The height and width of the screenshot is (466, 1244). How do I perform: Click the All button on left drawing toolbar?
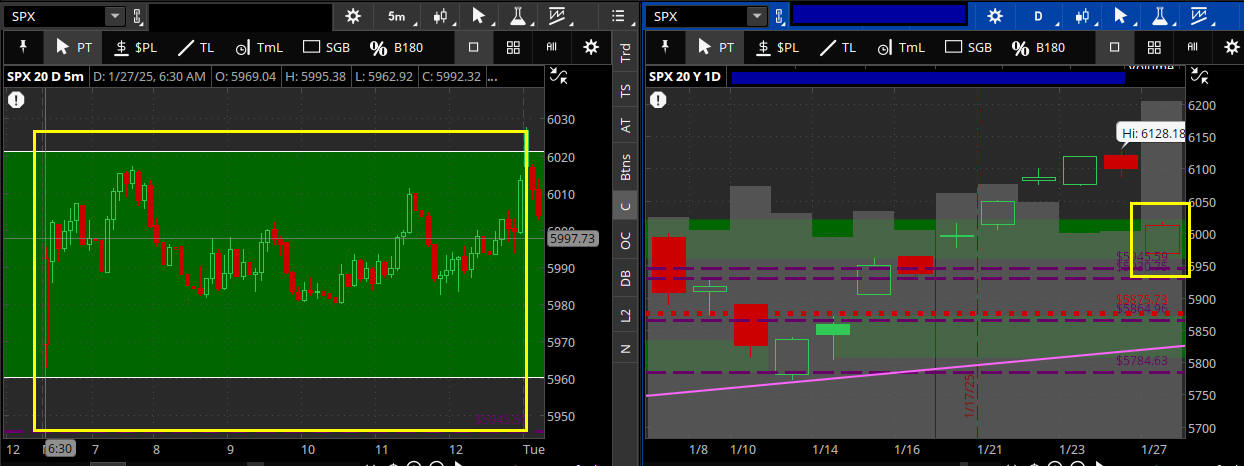(x=551, y=47)
